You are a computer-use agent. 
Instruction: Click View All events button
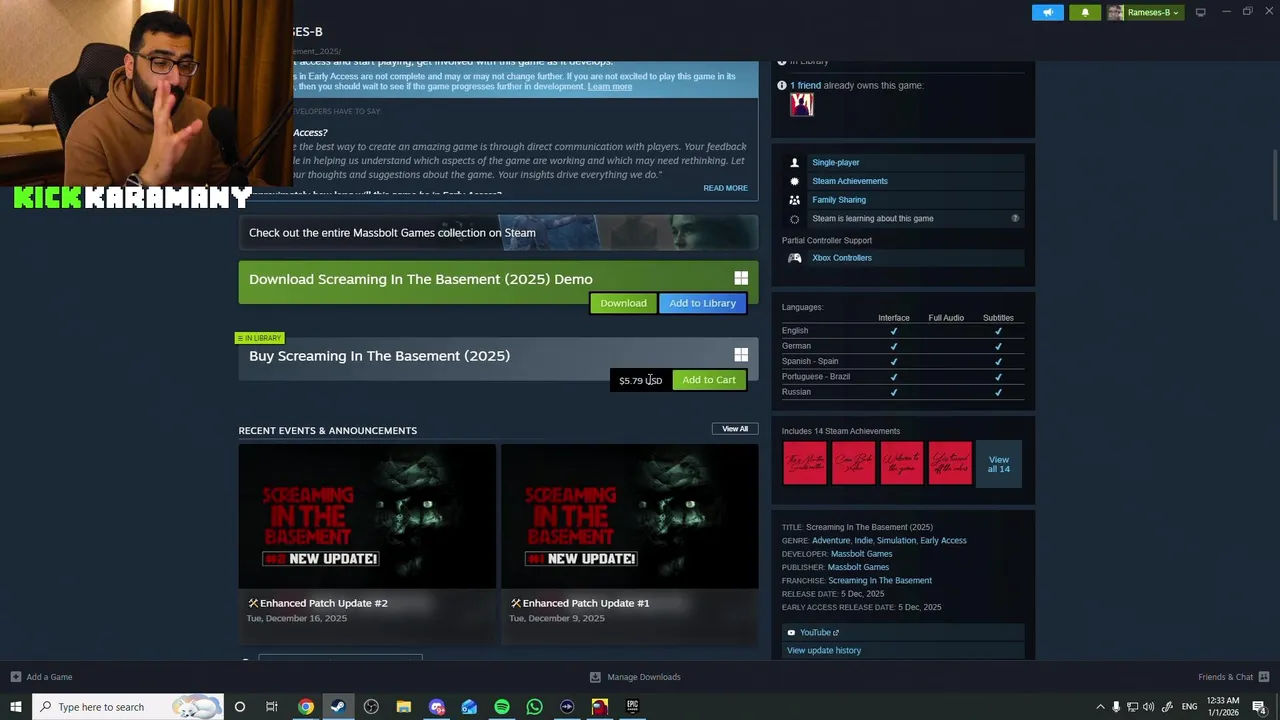(735, 429)
